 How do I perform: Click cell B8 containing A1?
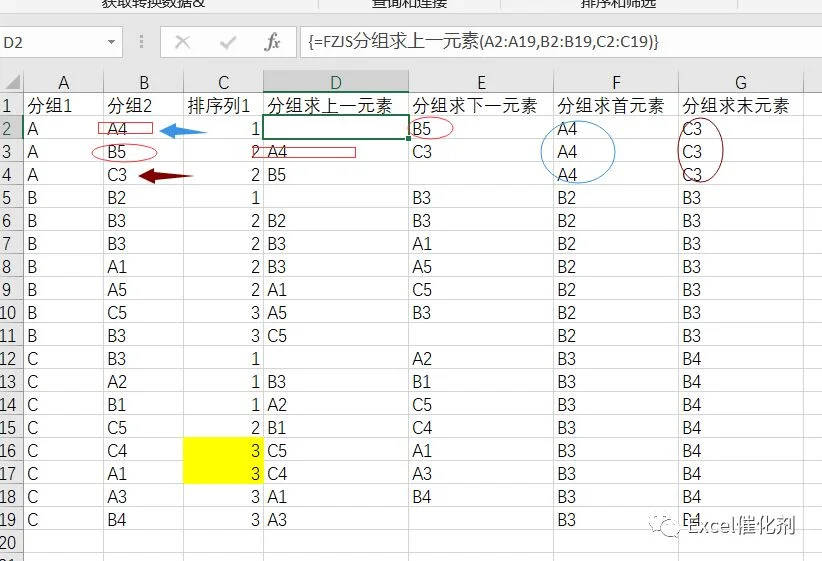144,266
